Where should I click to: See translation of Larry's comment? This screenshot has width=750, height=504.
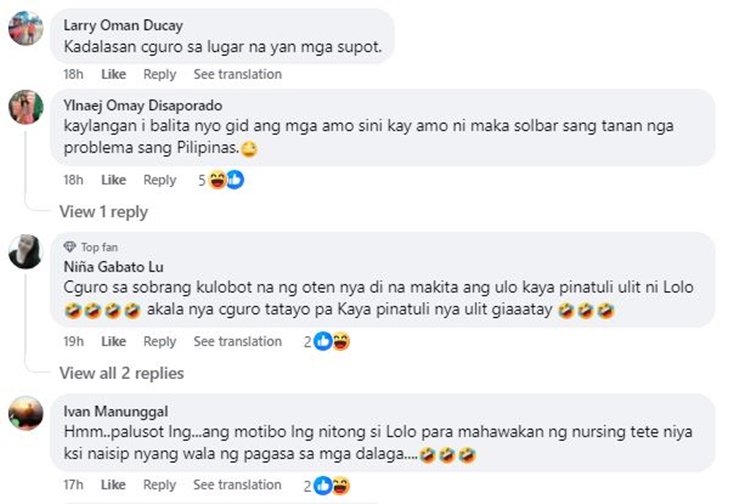tap(238, 74)
